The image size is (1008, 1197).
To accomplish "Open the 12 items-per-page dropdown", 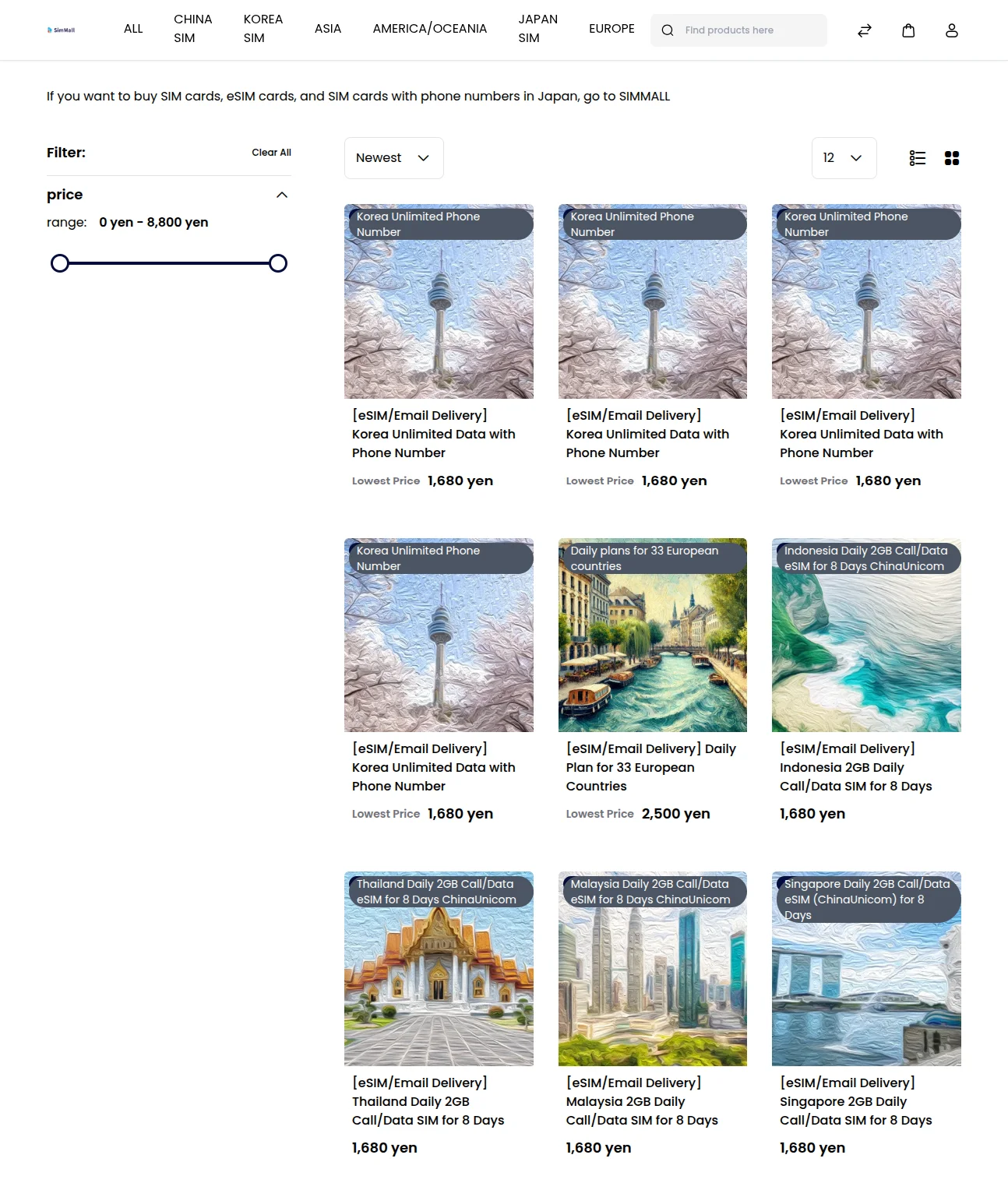I will pyautogui.click(x=843, y=158).
